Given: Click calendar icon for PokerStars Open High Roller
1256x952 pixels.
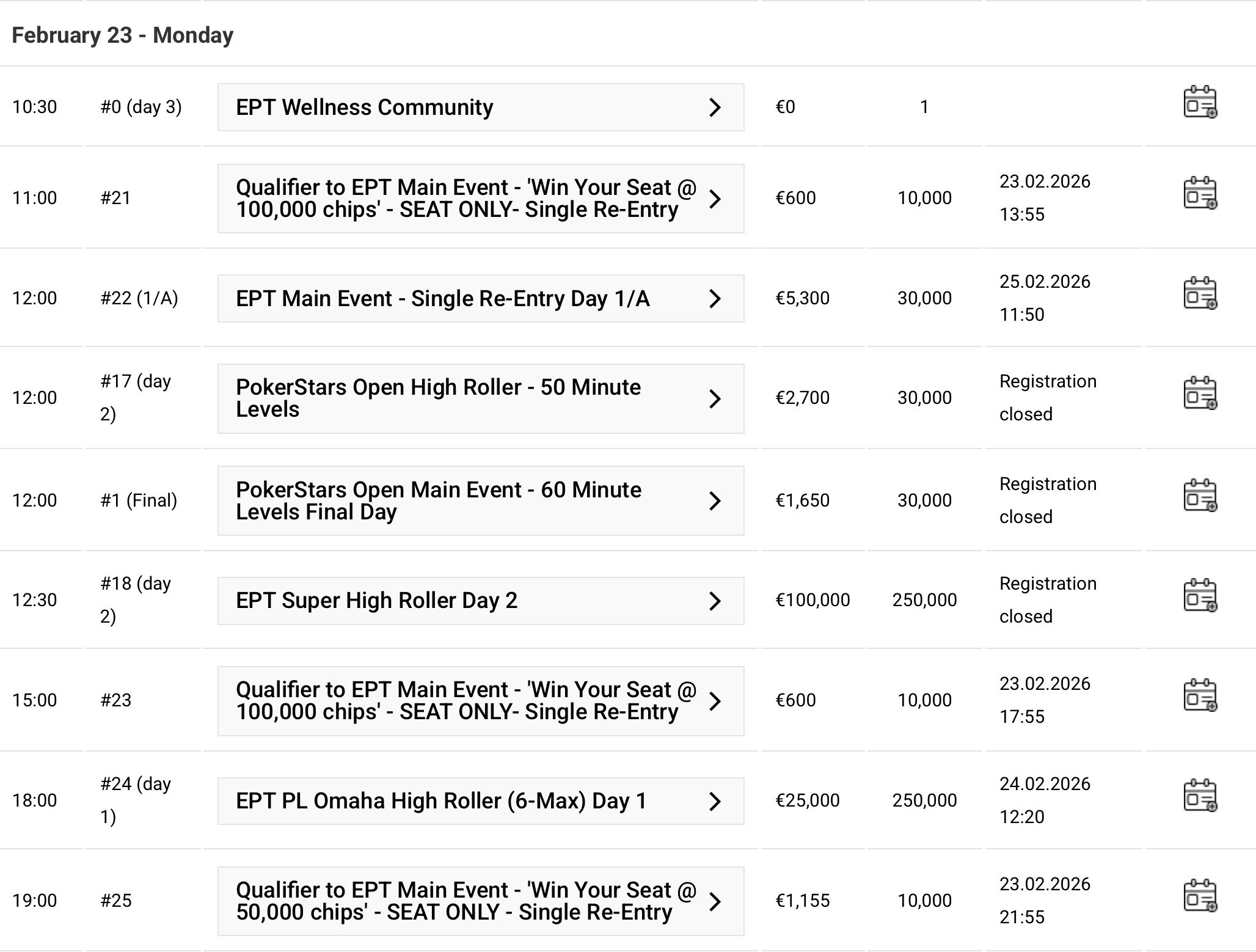Looking at the screenshot, I should tap(1200, 393).
